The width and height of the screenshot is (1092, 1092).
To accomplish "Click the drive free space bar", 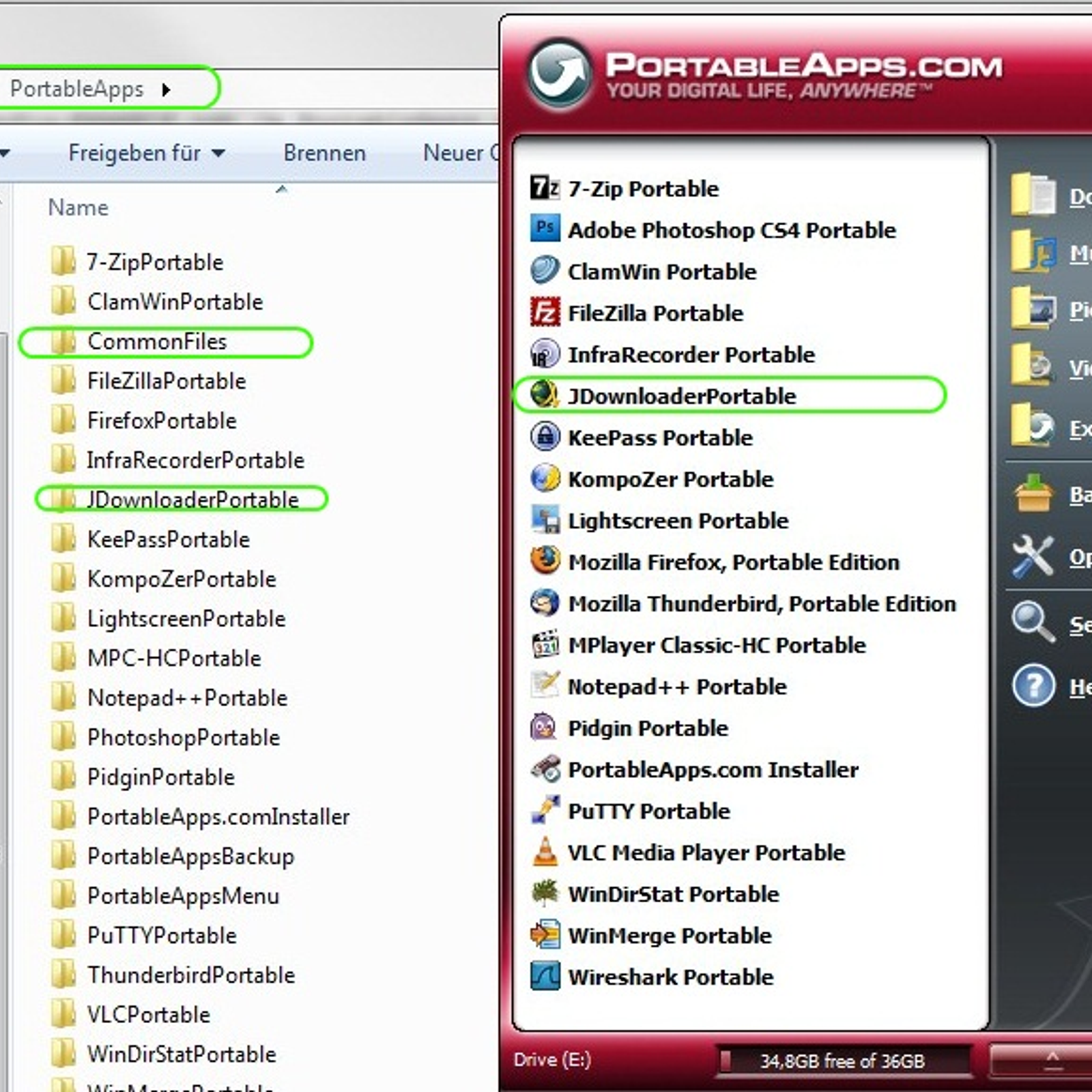I will tap(844, 1061).
